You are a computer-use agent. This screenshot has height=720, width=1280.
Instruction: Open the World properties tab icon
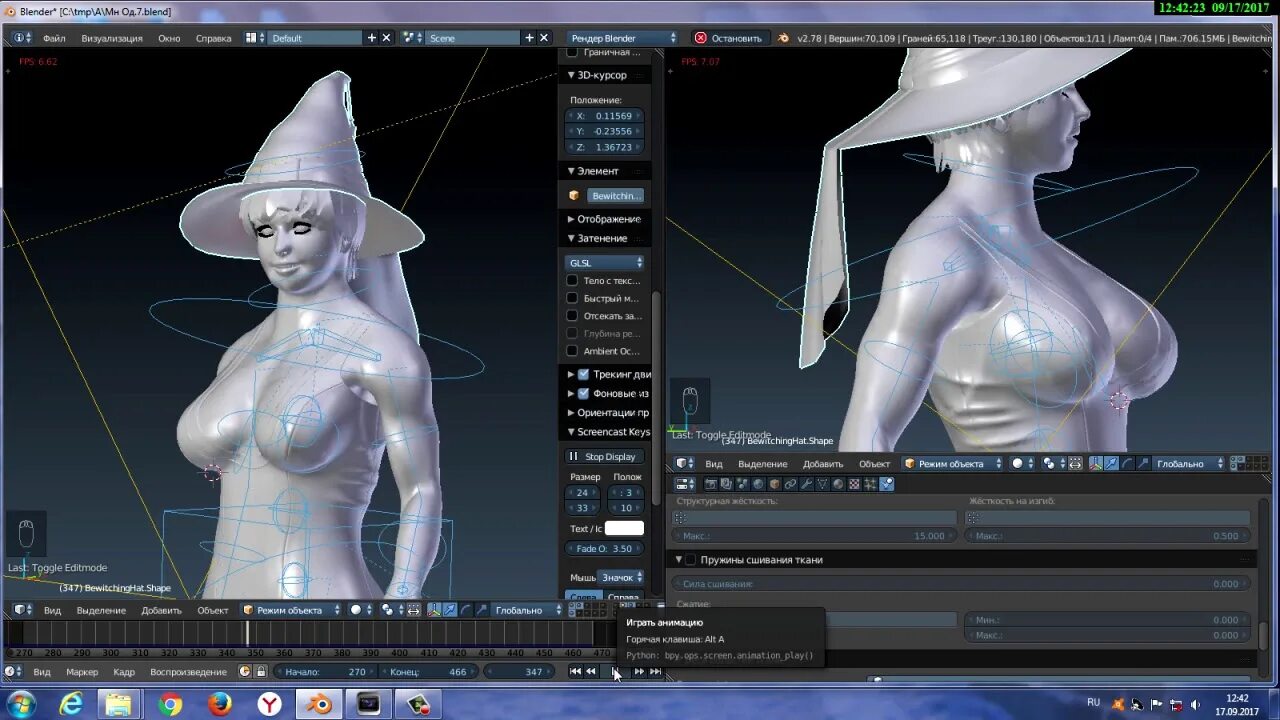pyautogui.click(x=758, y=484)
